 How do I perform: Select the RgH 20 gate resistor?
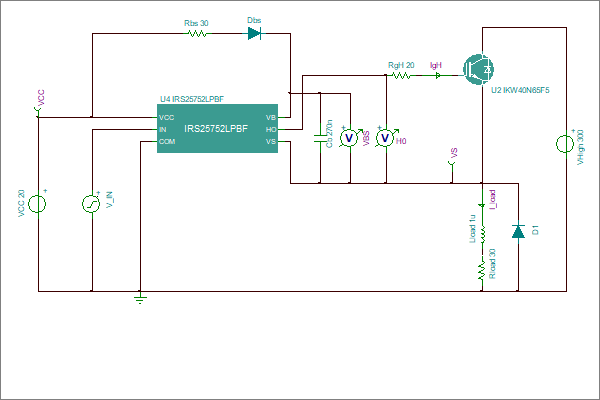click(x=401, y=76)
